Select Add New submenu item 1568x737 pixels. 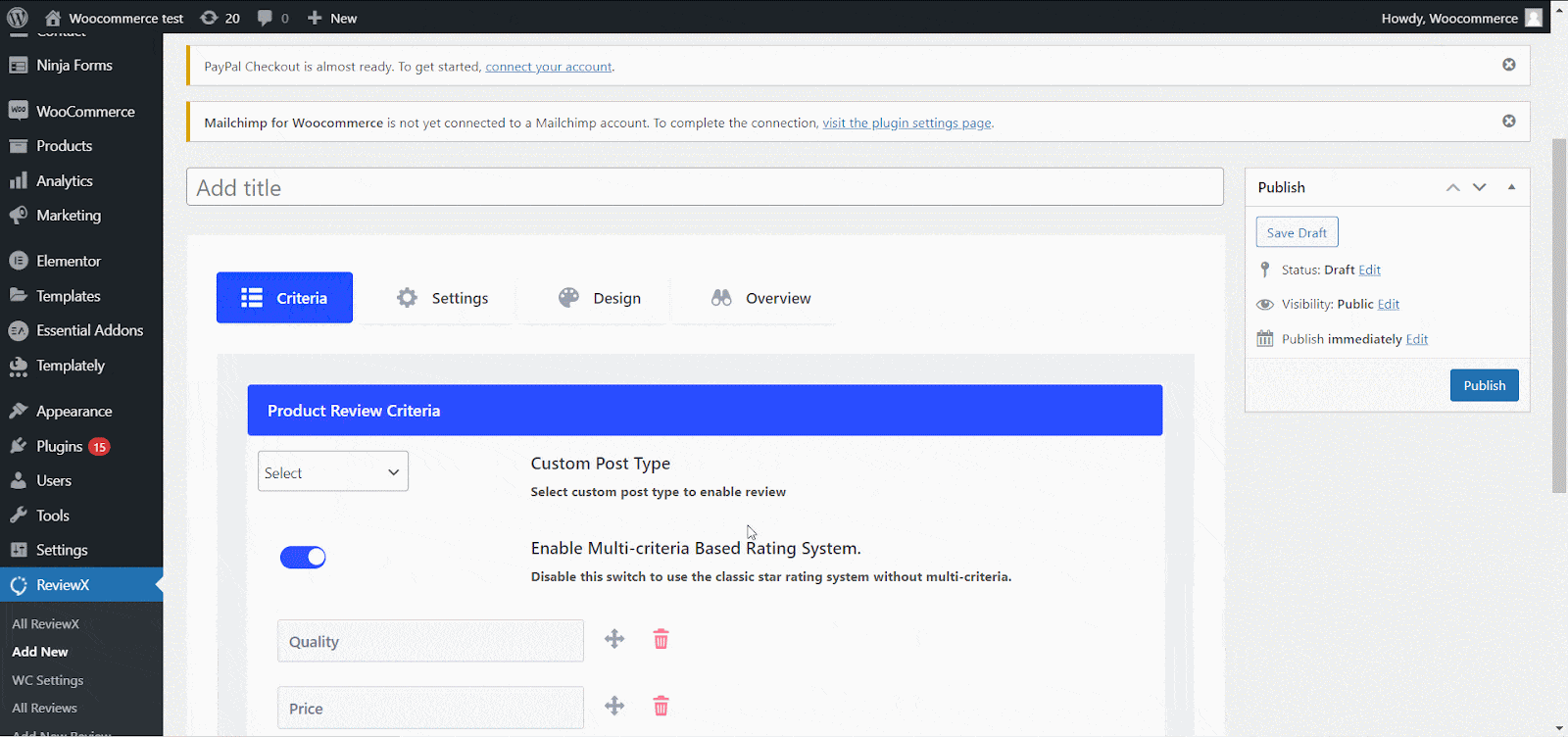(40, 652)
